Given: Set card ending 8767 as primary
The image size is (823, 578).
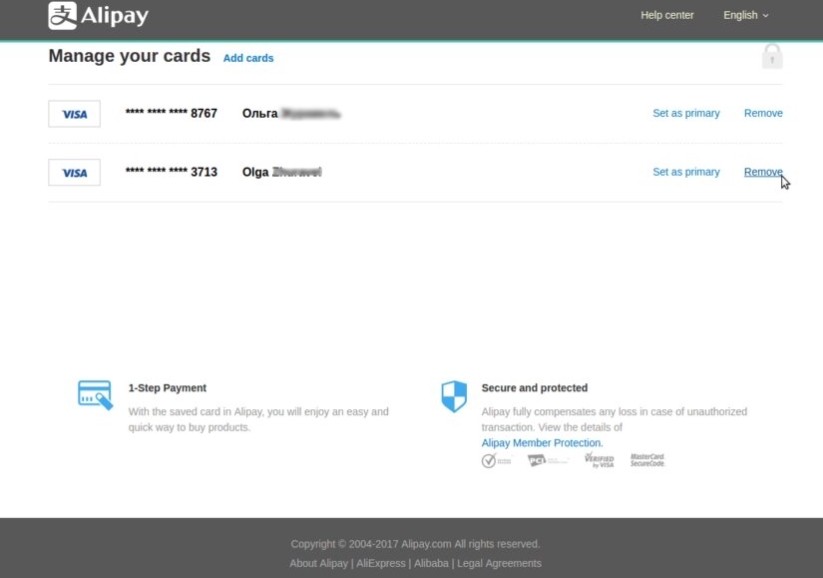Looking at the screenshot, I should pyautogui.click(x=686, y=113).
